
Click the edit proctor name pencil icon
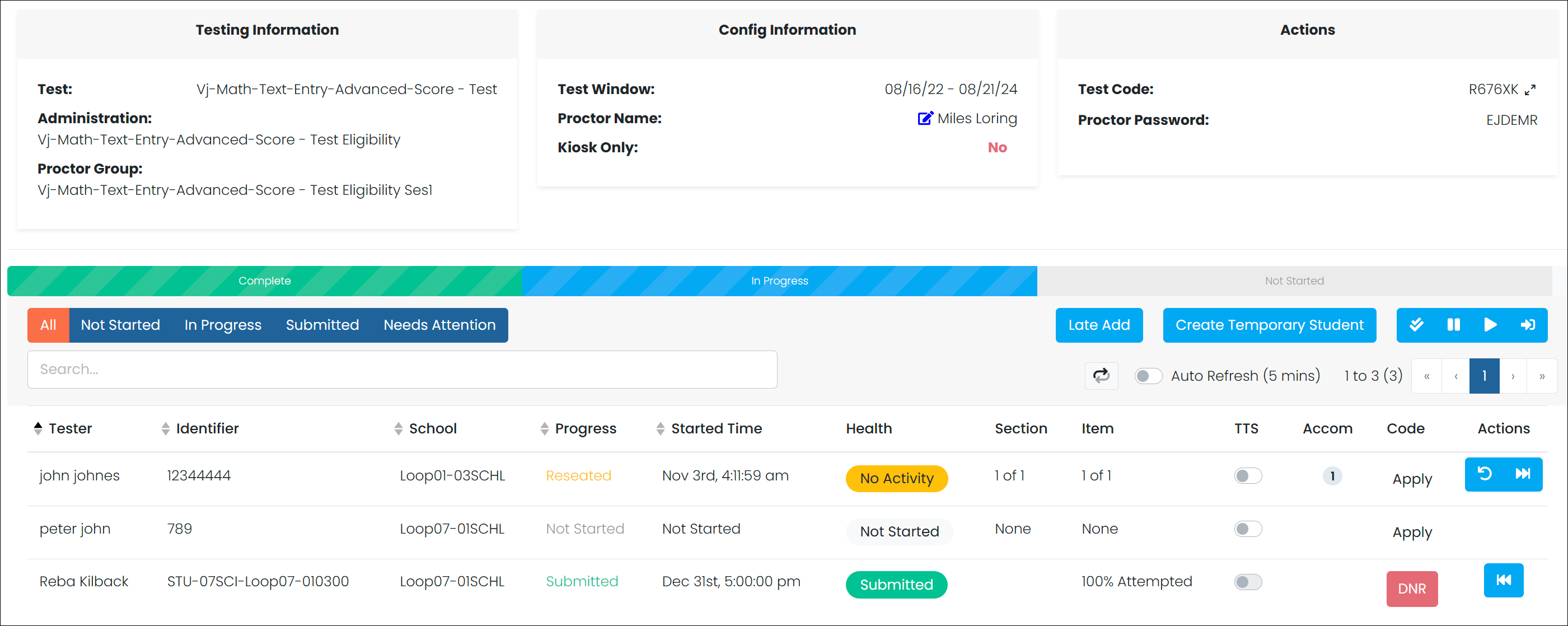[925, 118]
